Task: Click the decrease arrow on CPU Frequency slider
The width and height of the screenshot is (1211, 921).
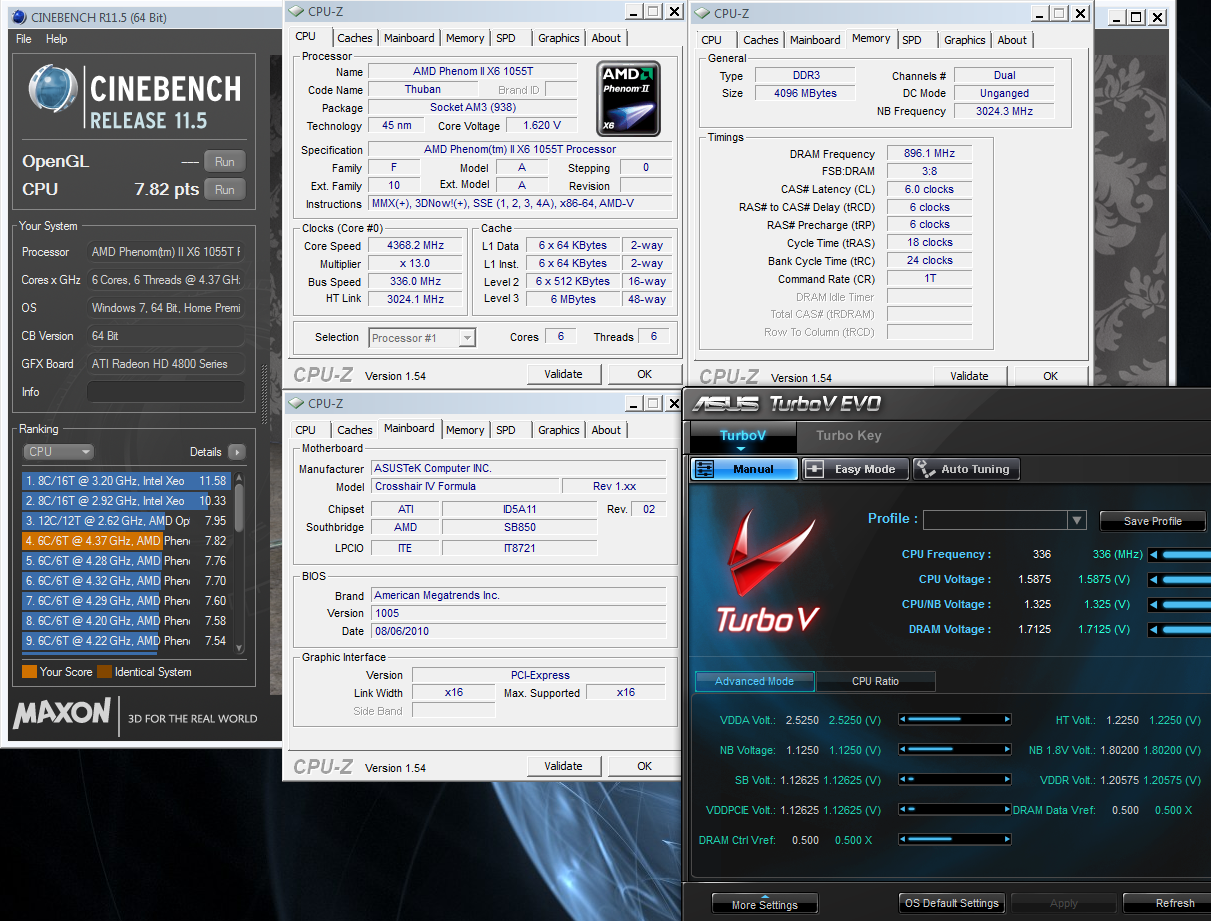Action: coord(1153,554)
